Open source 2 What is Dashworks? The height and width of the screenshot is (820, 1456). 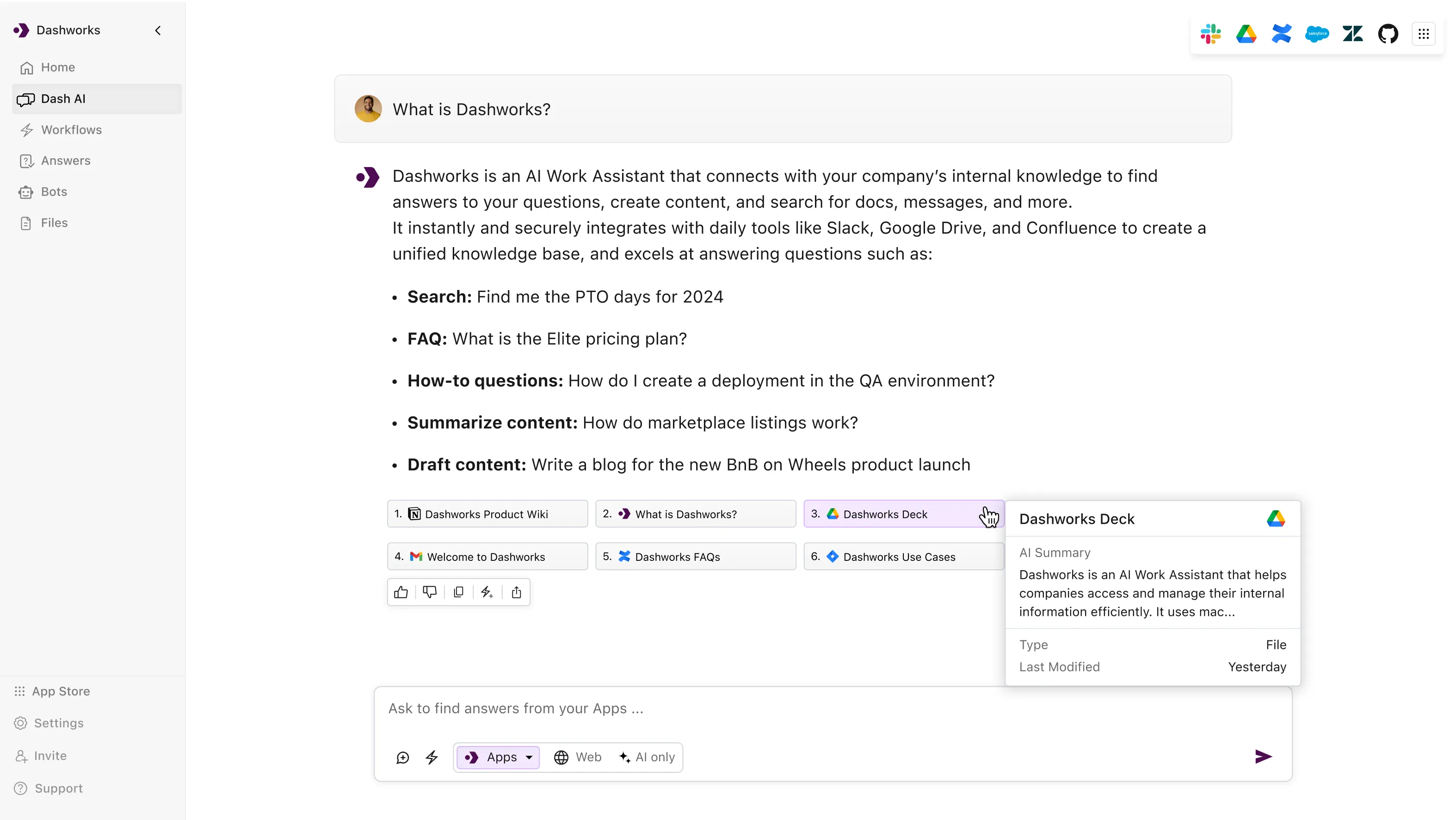pyautogui.click(x=696, y=514)
